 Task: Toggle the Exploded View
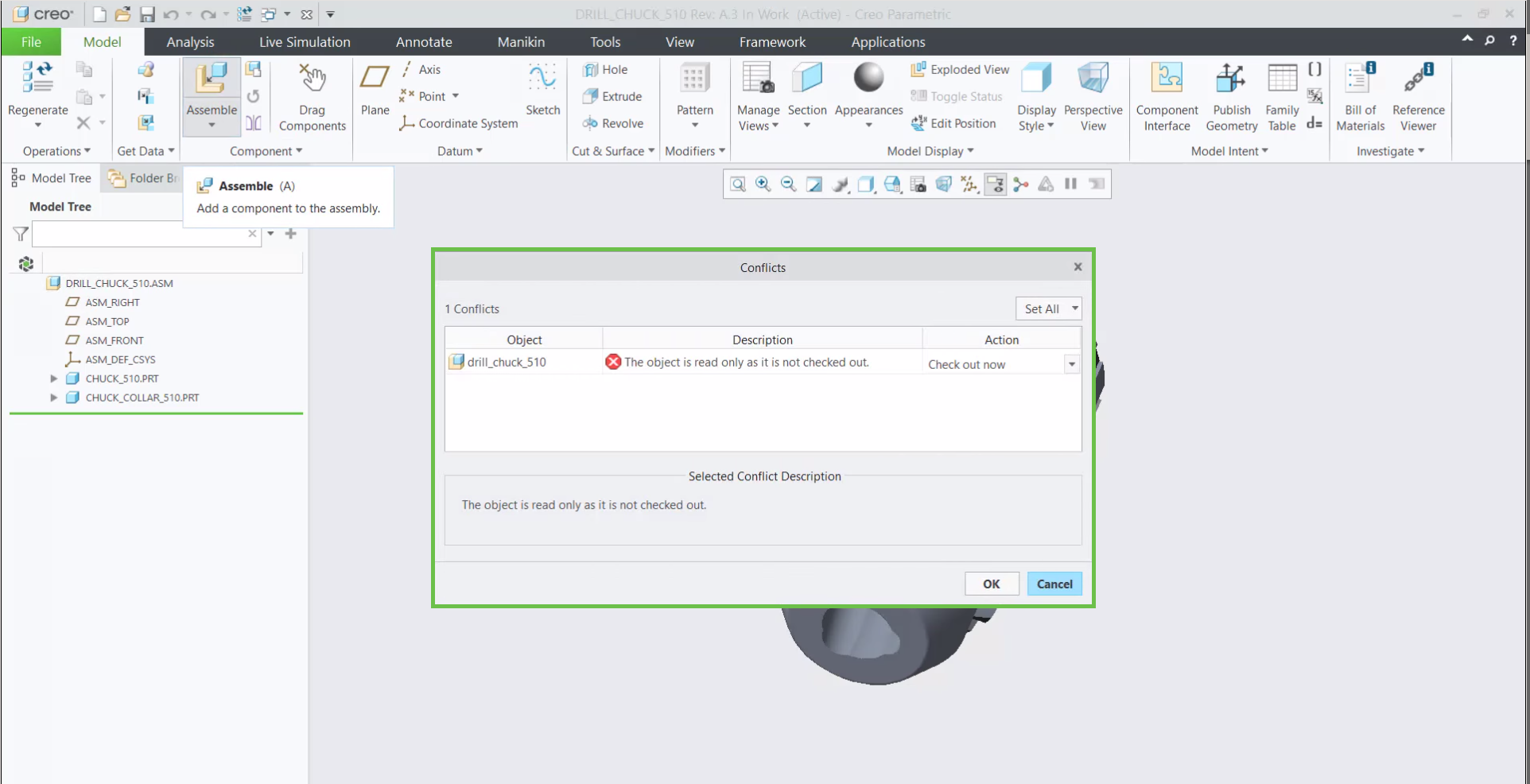(960, 70)
